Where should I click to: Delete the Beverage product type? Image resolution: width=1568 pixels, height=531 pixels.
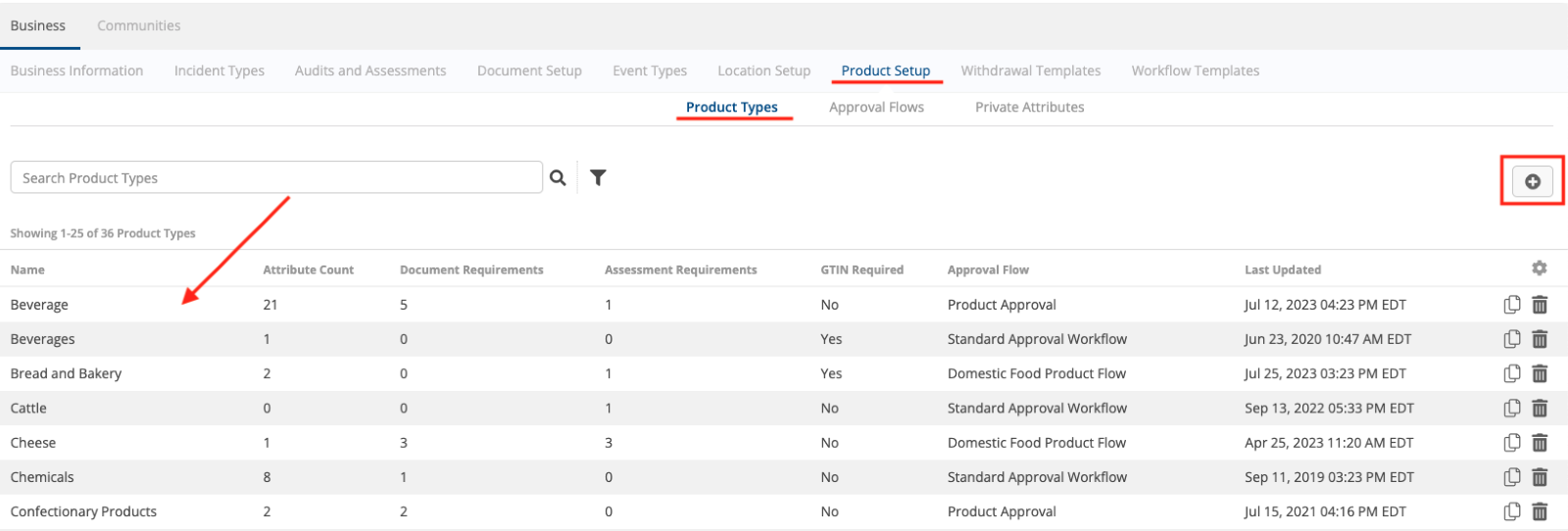(x=1540, y=305)
